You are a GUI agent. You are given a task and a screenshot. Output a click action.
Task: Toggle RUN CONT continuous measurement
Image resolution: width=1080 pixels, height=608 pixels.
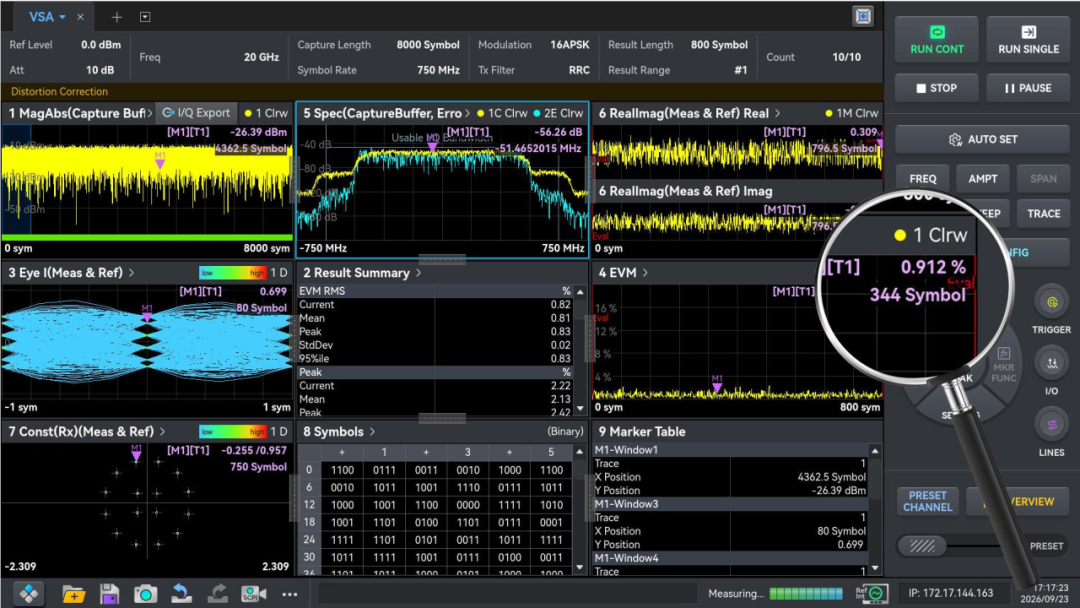(x=937, y=39)
